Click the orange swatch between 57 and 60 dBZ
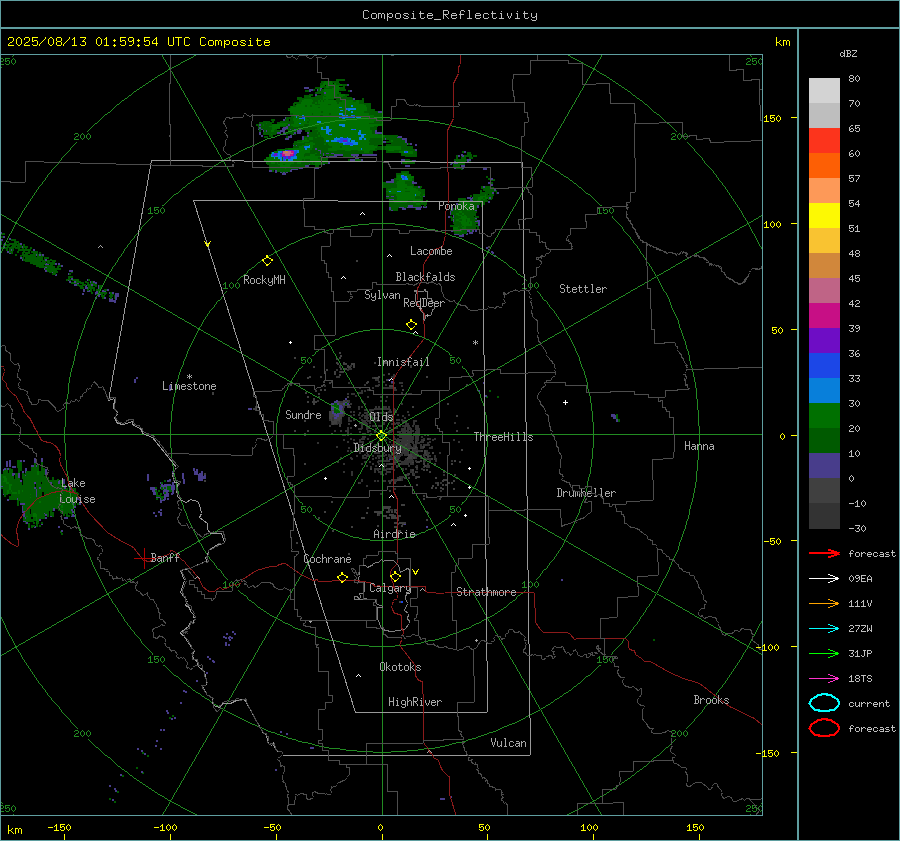Image resolution: width=900 pixels, height=841 pixels. pos(824,165)
